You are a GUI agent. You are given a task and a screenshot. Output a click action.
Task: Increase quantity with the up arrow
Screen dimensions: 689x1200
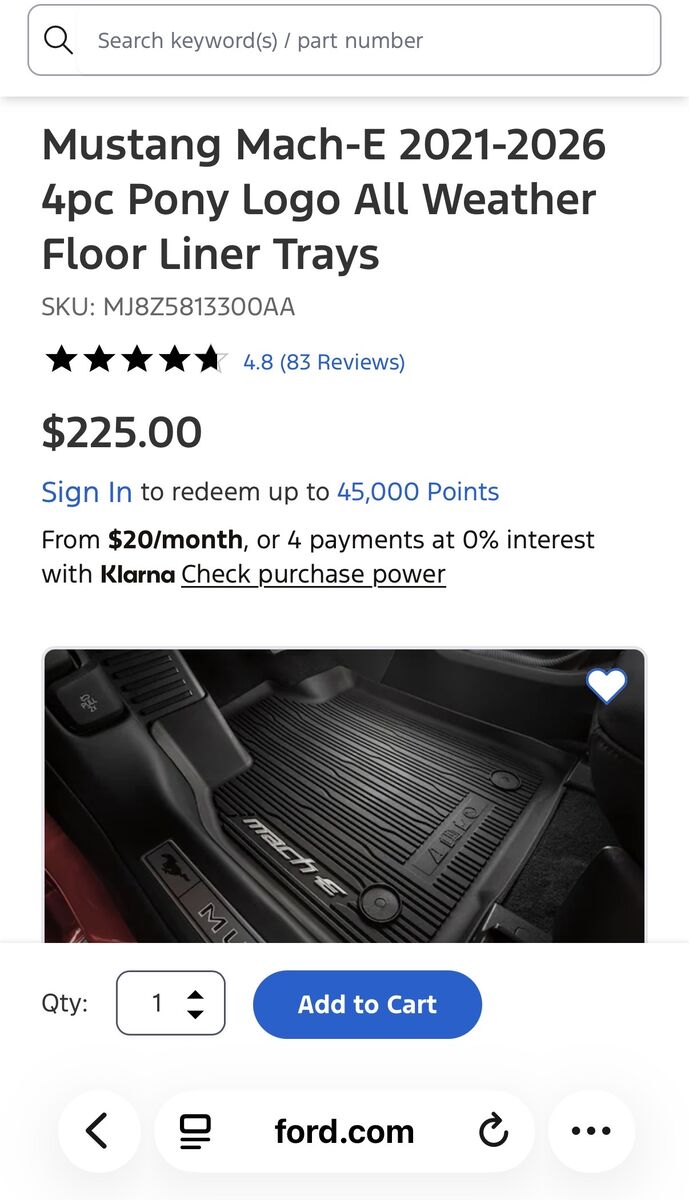(196, 995)
